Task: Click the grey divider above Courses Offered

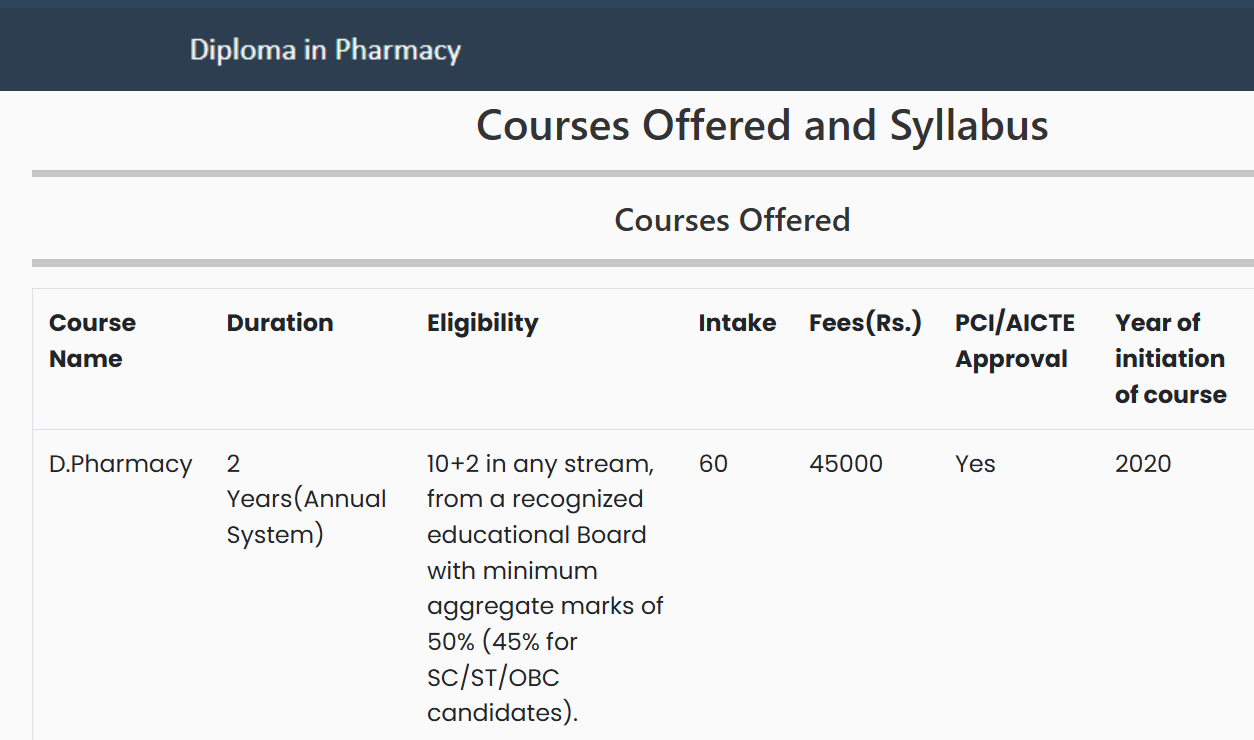Action: tap(640, 174)
